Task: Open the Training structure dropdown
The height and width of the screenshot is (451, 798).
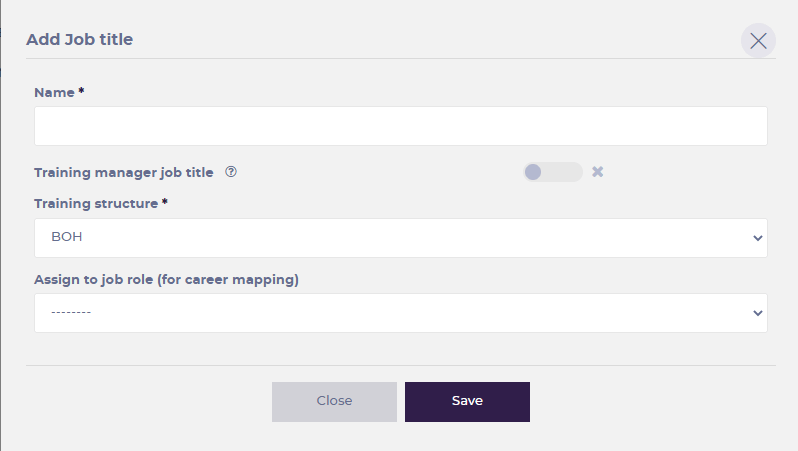Action: (x=401, y=238)
